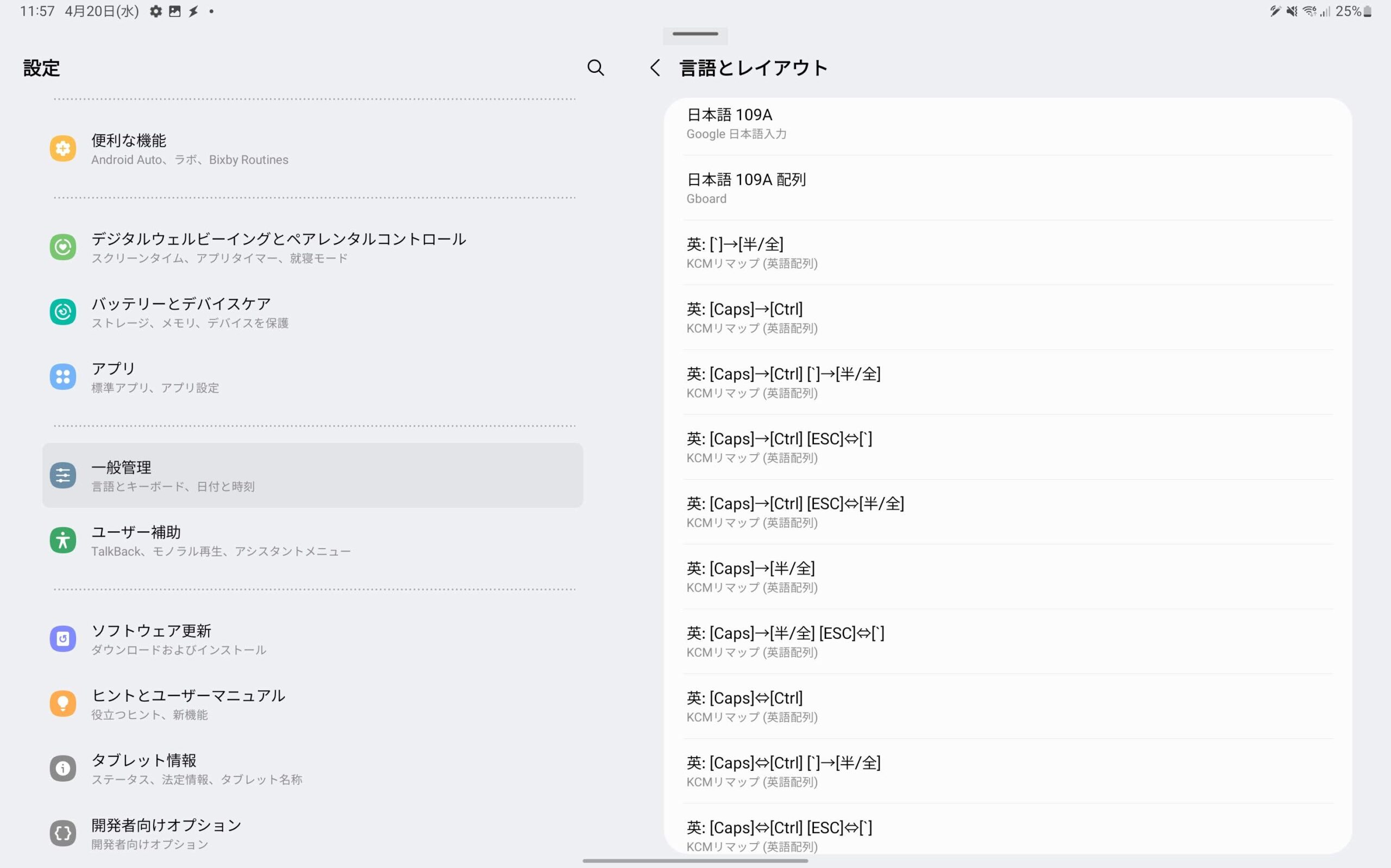Select layout 英: [Caps]⇔[Ctrl]

(x=1007, y=707)
